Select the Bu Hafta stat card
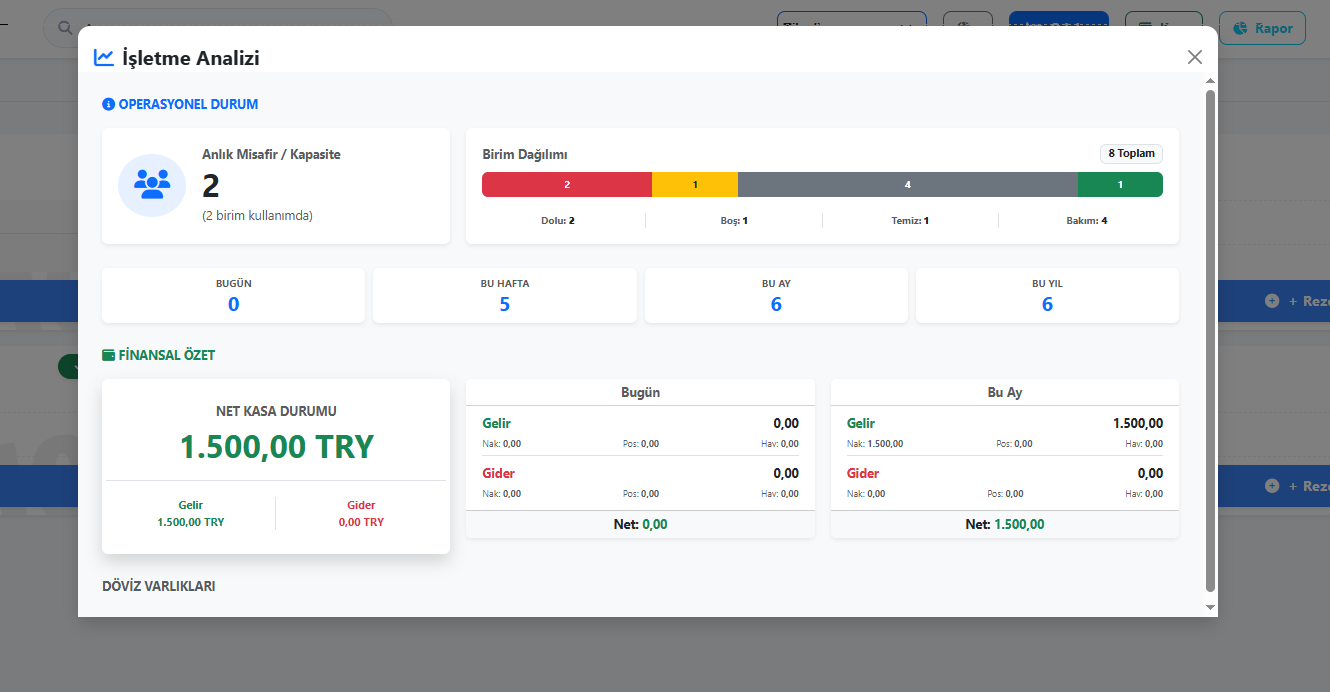The width and height of the screenshot is (1330, 692). 504,295
